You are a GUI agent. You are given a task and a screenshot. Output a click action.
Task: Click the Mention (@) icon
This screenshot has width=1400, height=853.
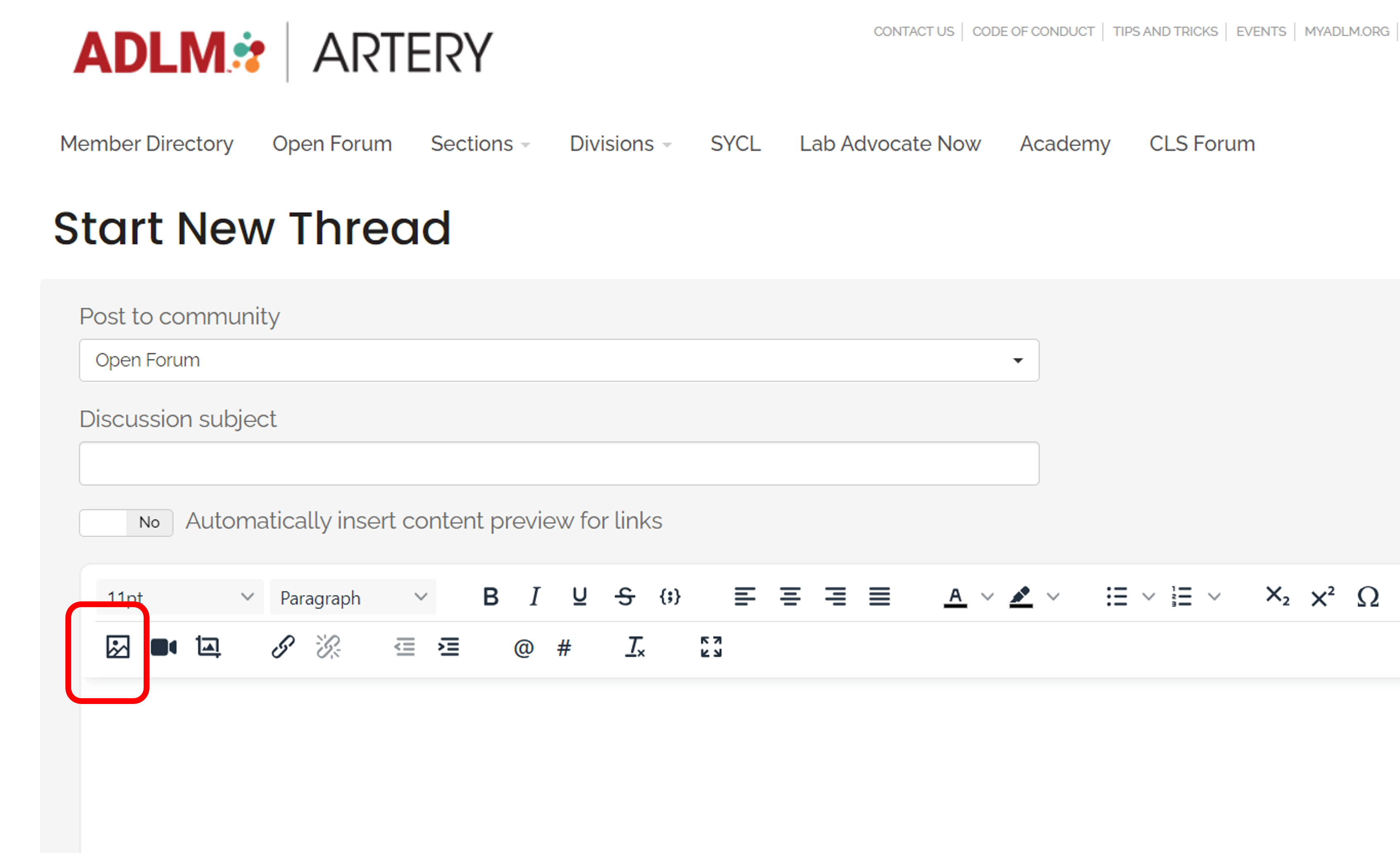[x=523, y=647]
